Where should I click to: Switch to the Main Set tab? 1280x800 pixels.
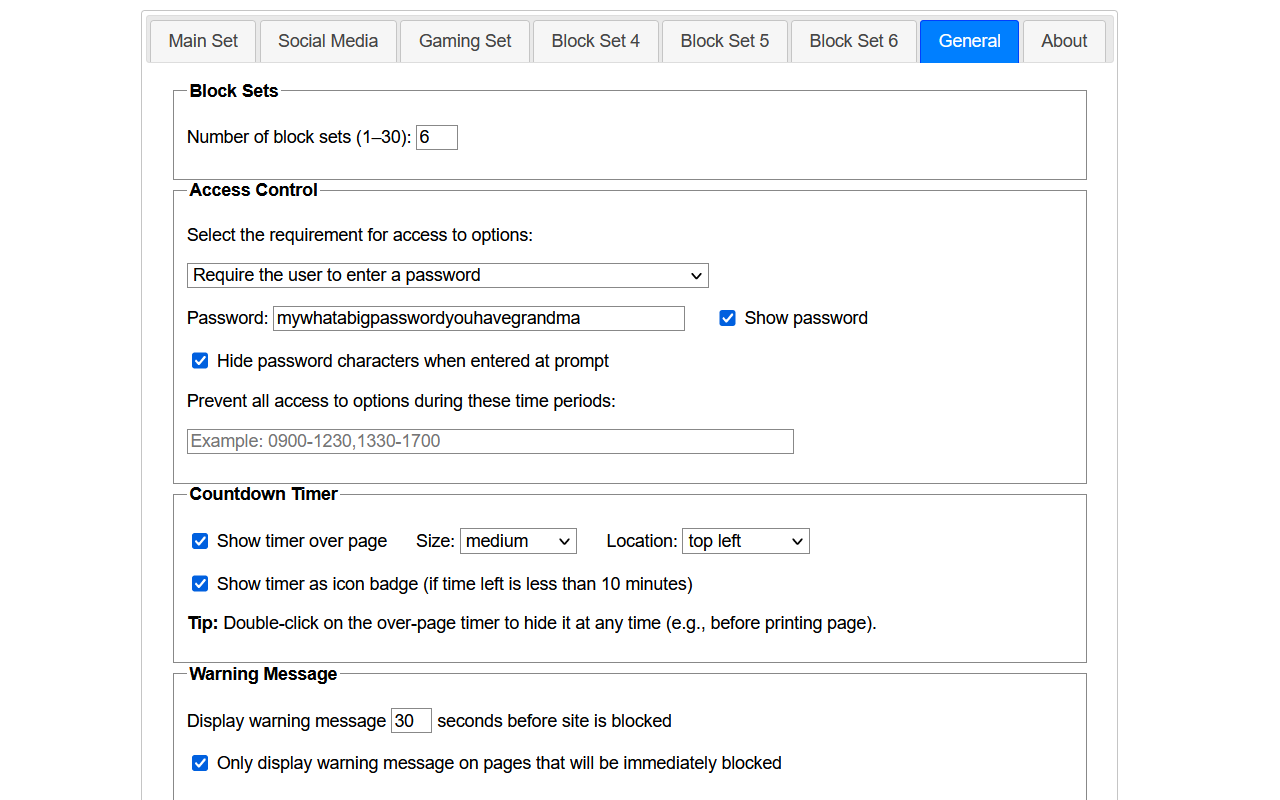203,41
